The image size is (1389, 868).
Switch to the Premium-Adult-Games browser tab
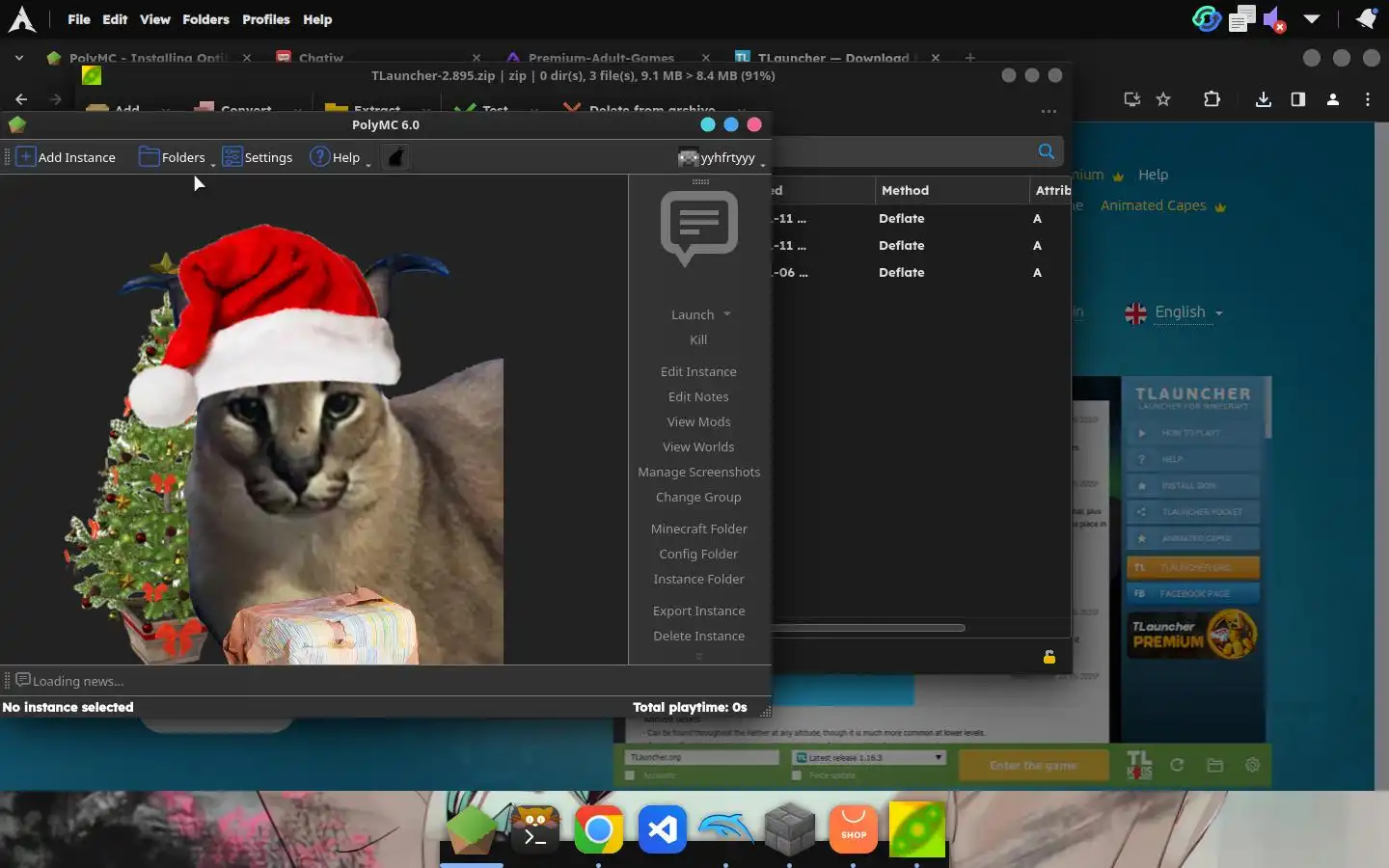coord(608,58)
